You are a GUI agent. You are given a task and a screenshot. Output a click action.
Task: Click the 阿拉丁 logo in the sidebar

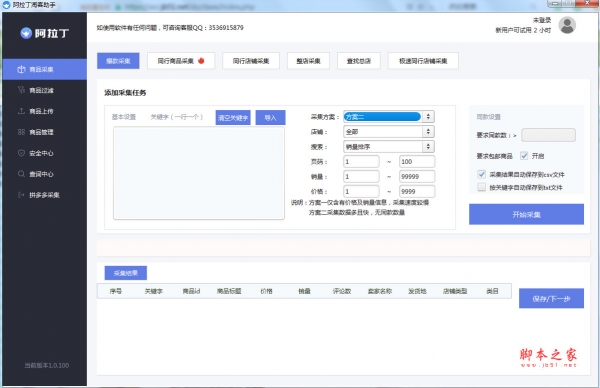[44, 33]
